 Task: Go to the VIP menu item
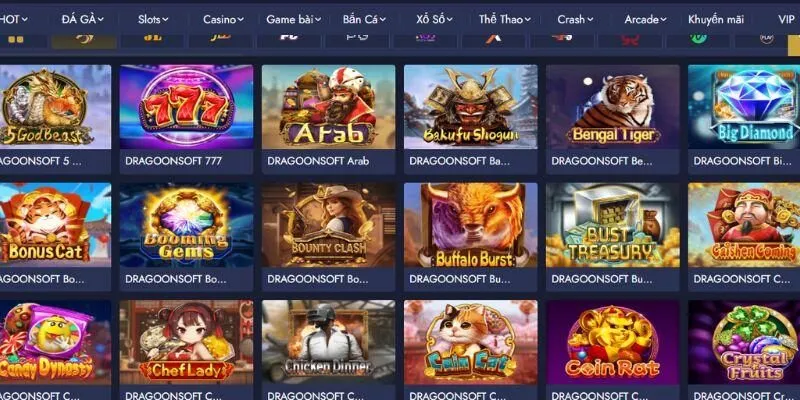pyautogui.click(x=786, y=19)
